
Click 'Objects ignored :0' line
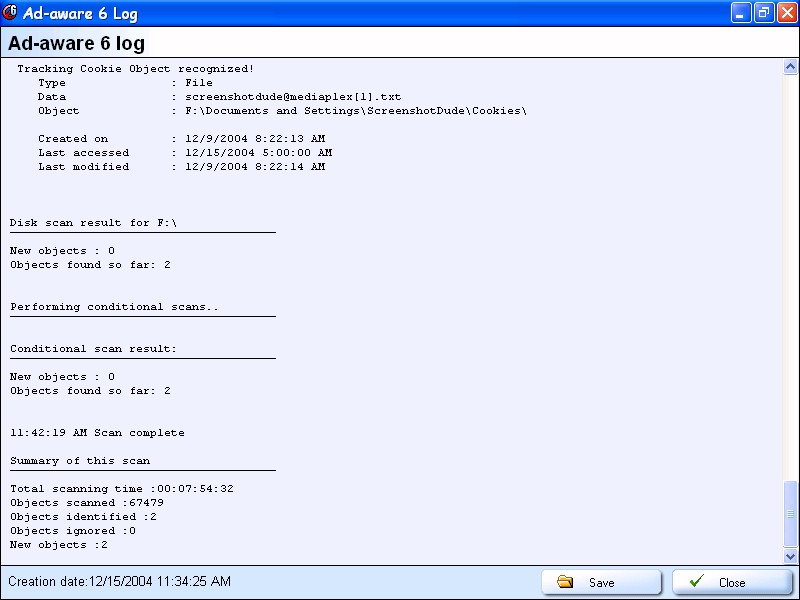pos(73,531)
